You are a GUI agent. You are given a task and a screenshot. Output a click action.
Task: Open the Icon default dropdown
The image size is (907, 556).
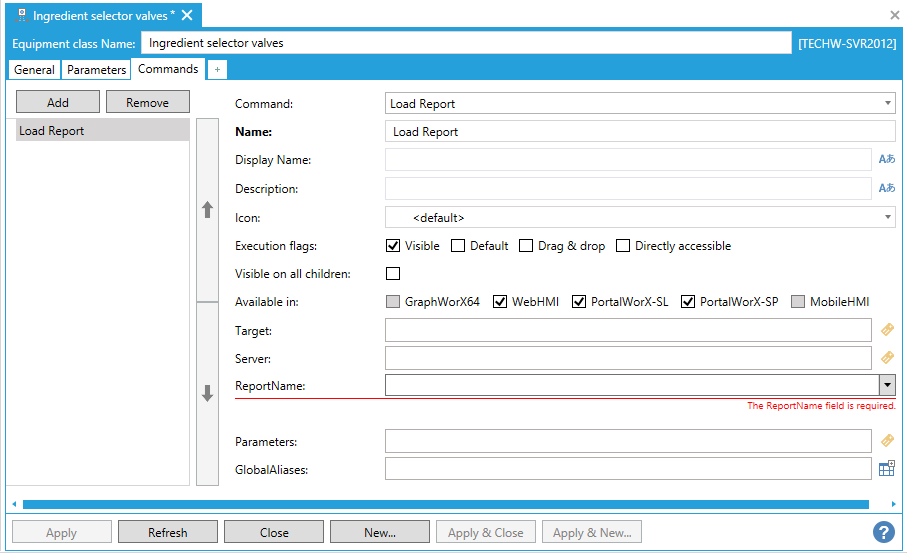pos(888,217)
